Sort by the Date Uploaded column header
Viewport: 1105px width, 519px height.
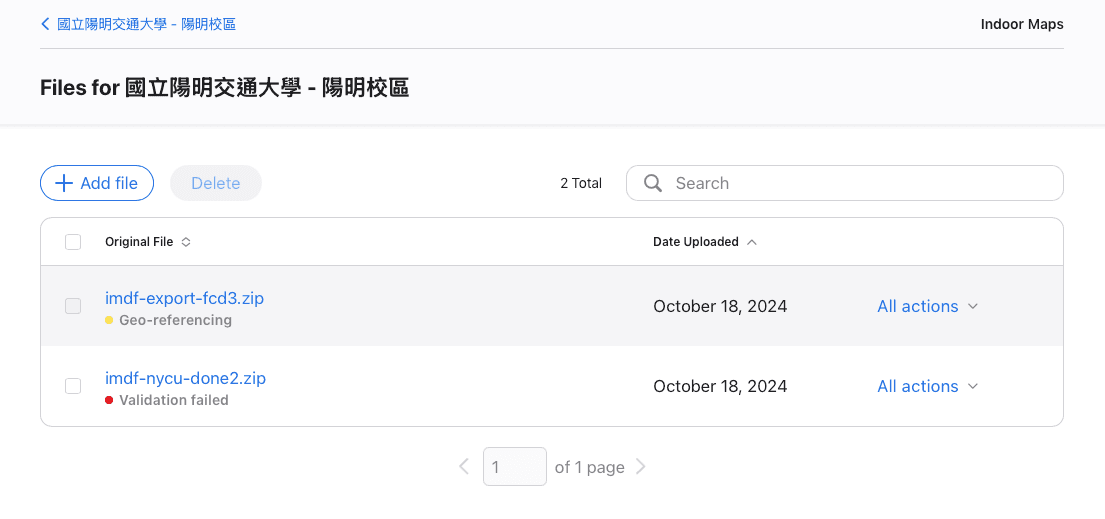[x=696, y=242]
